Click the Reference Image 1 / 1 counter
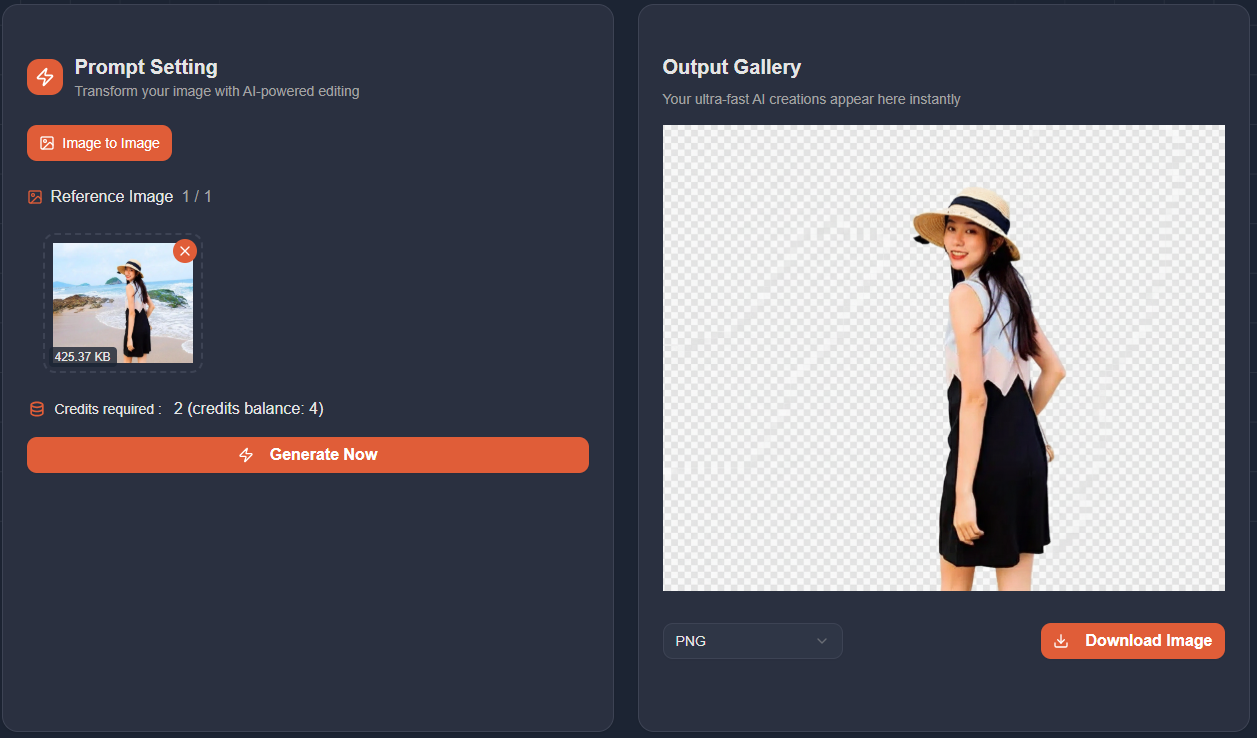1257x738 pixels. (x=197, y=196)
